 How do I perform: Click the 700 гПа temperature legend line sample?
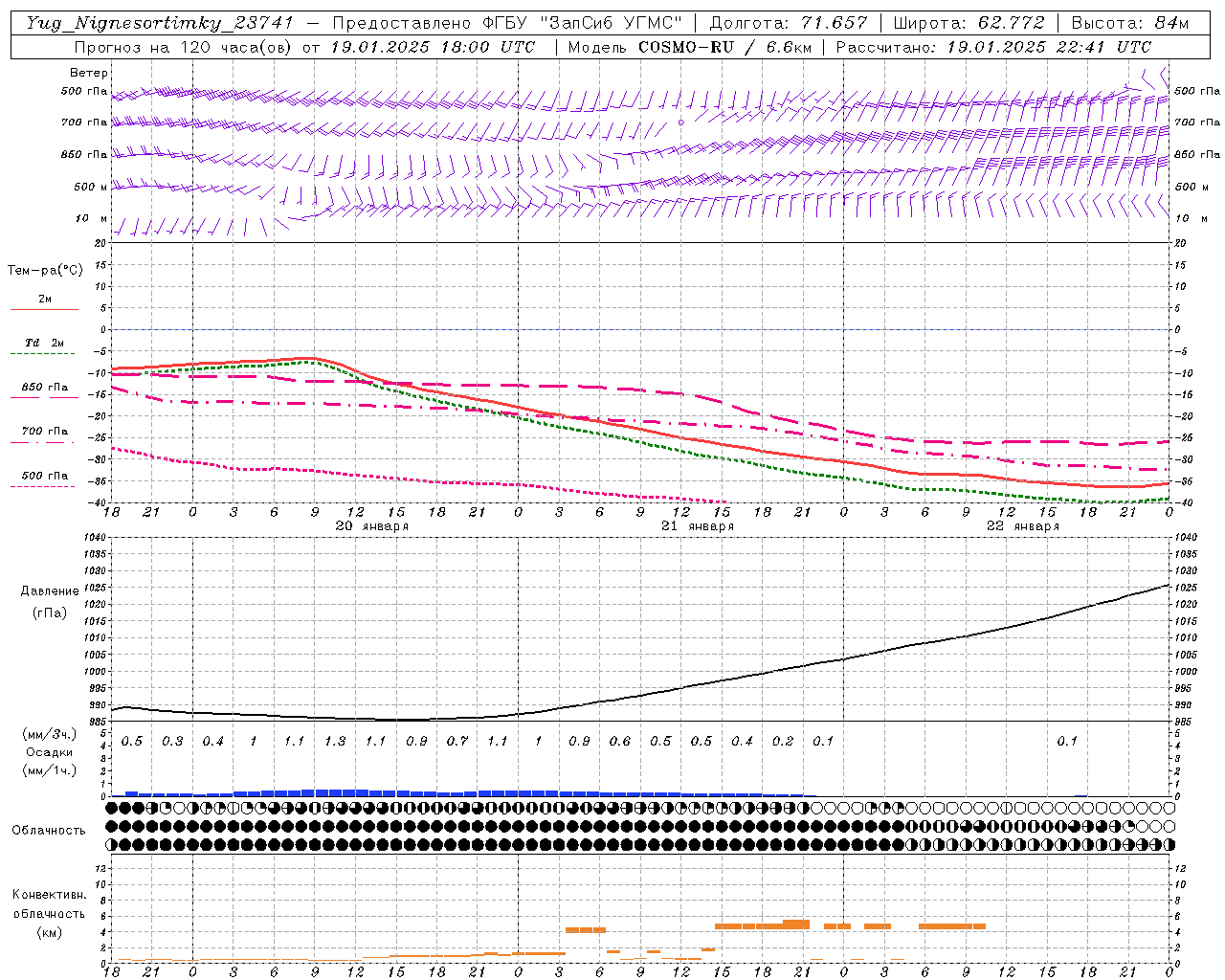(x=44, y=442)
